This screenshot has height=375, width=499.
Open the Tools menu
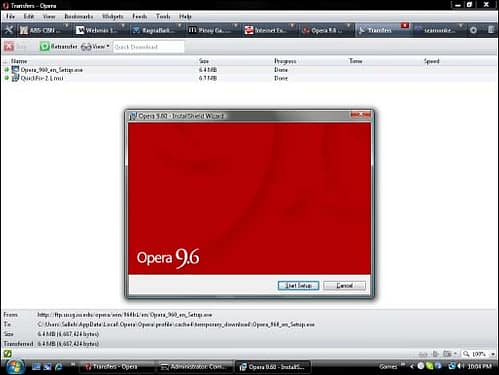point(163,16)
